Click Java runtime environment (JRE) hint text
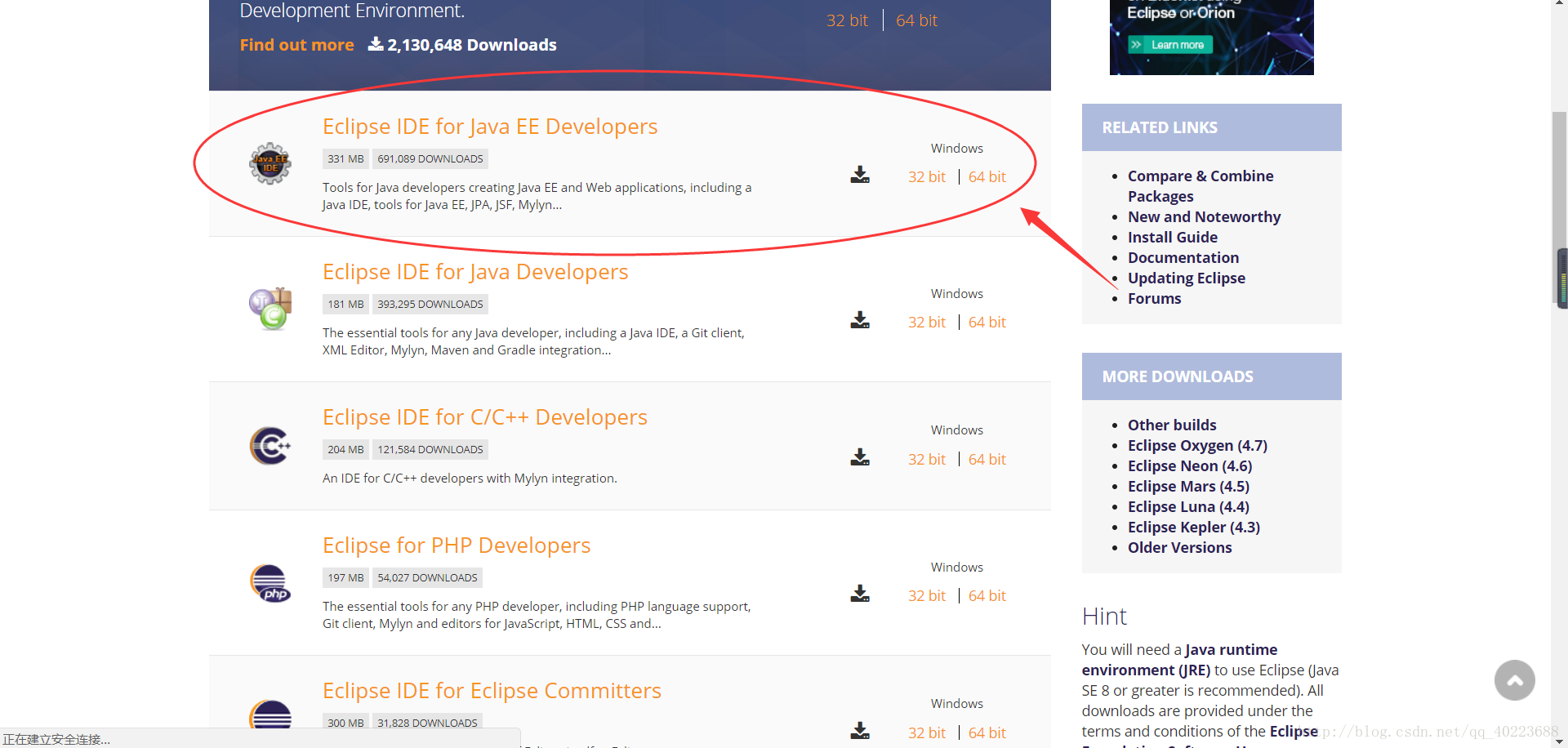 (1180, 660)
